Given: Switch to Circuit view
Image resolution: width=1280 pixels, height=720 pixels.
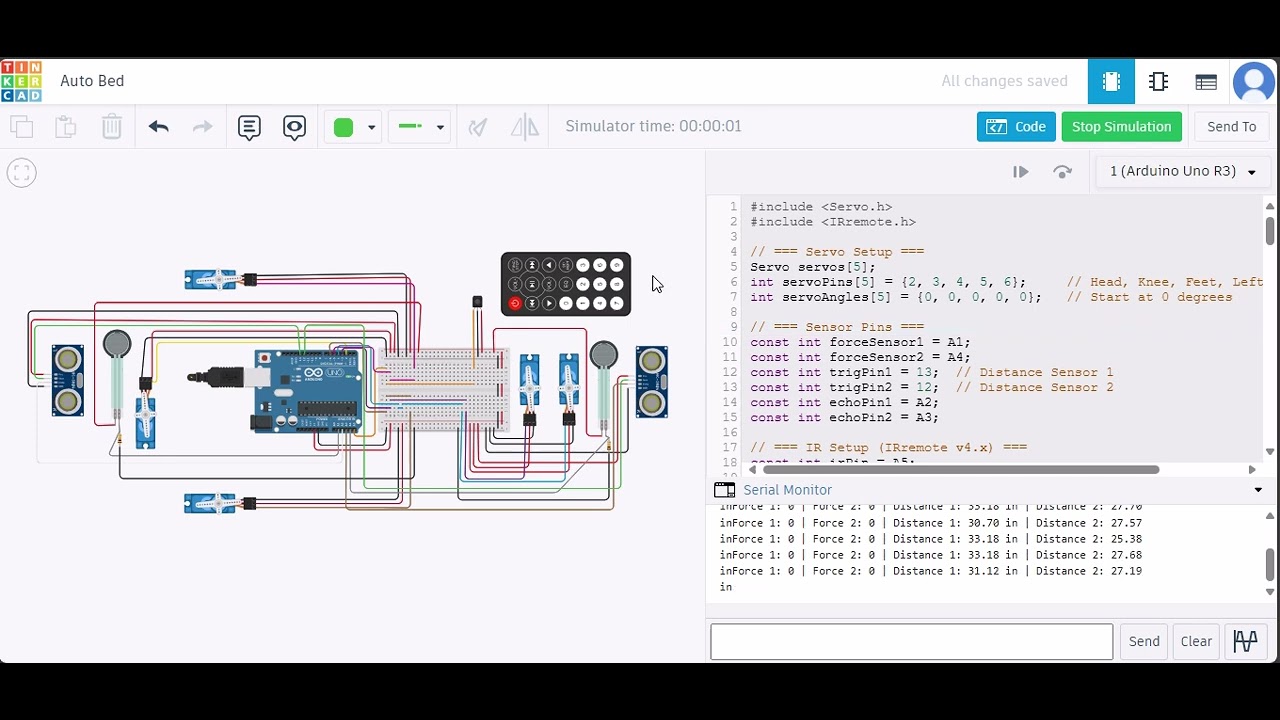Looking at the screenshot, I should point(1111,82).
